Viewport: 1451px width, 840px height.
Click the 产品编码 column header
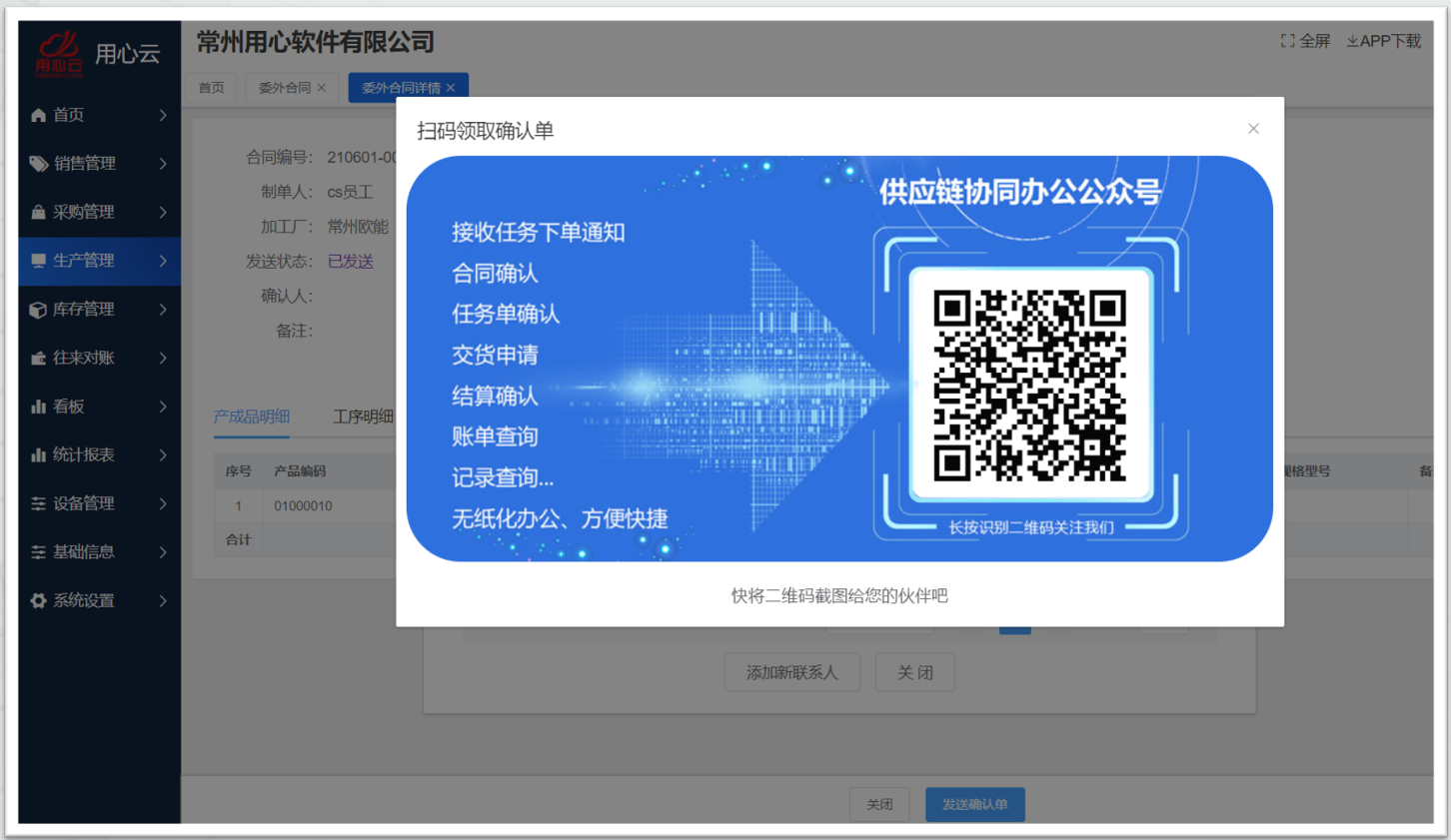coord(300,471)
